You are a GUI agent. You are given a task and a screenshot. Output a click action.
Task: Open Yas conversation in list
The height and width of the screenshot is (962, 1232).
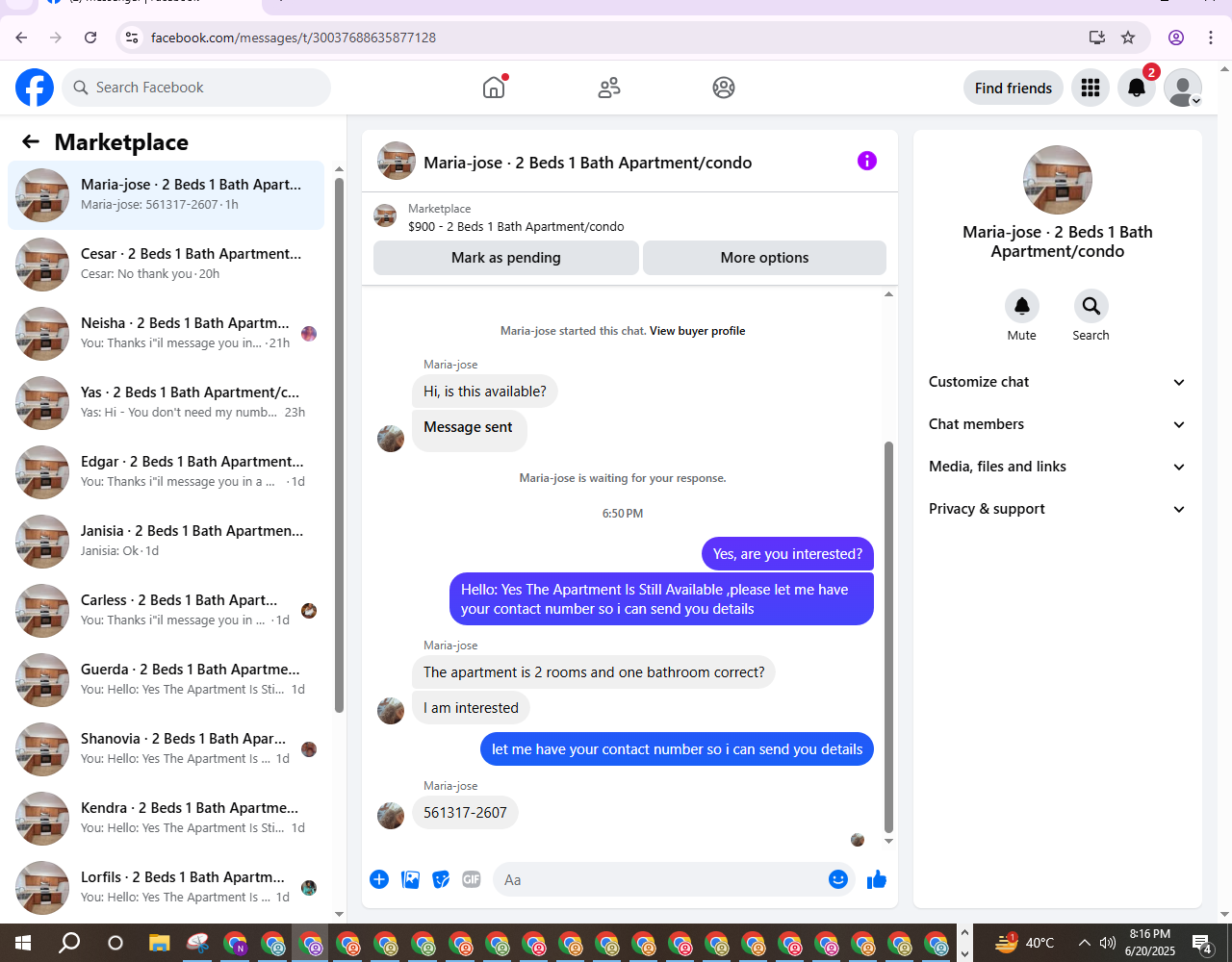pyautogui.click(x=166, y=403)
